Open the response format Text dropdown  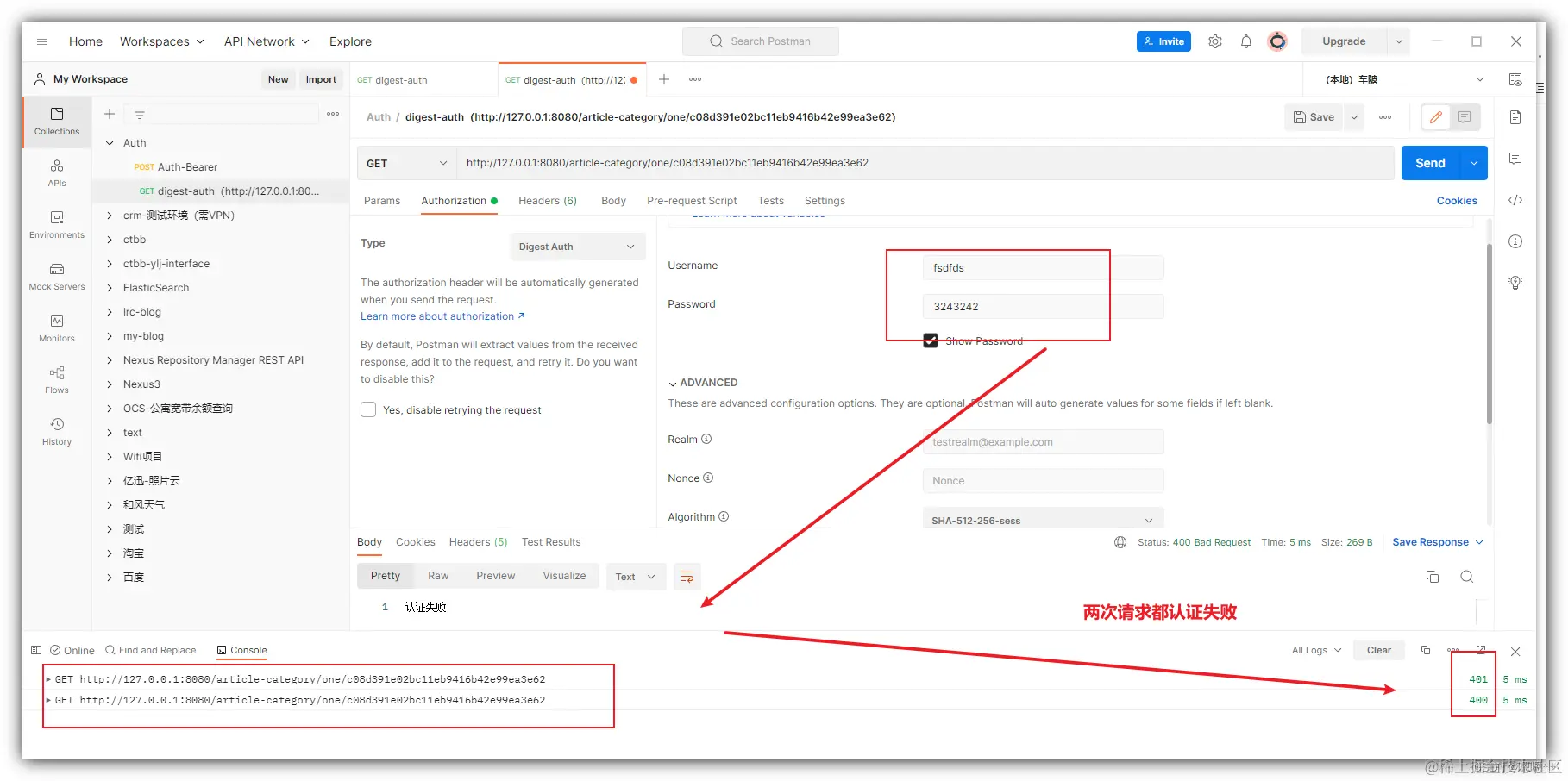click(x=637, y=577)
